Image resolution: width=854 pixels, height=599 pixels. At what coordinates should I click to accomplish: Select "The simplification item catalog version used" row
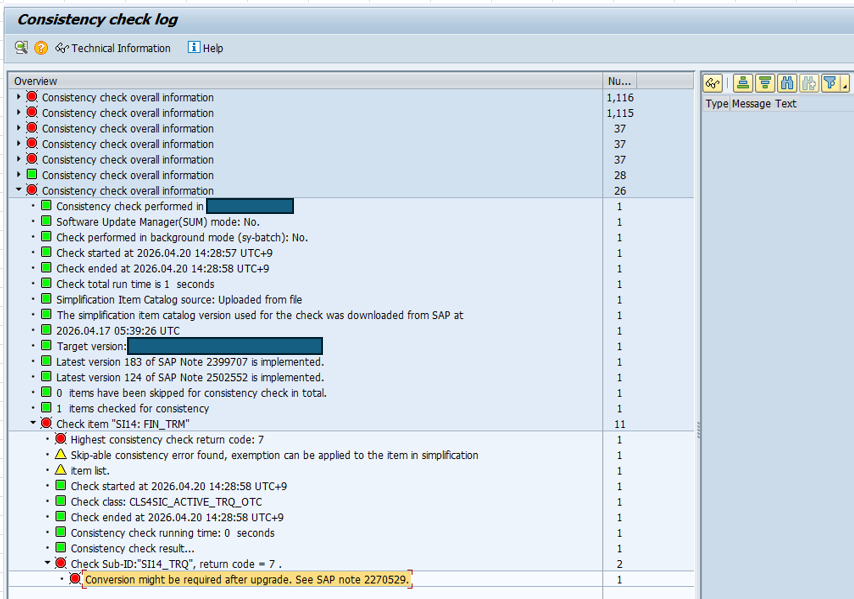260,315
